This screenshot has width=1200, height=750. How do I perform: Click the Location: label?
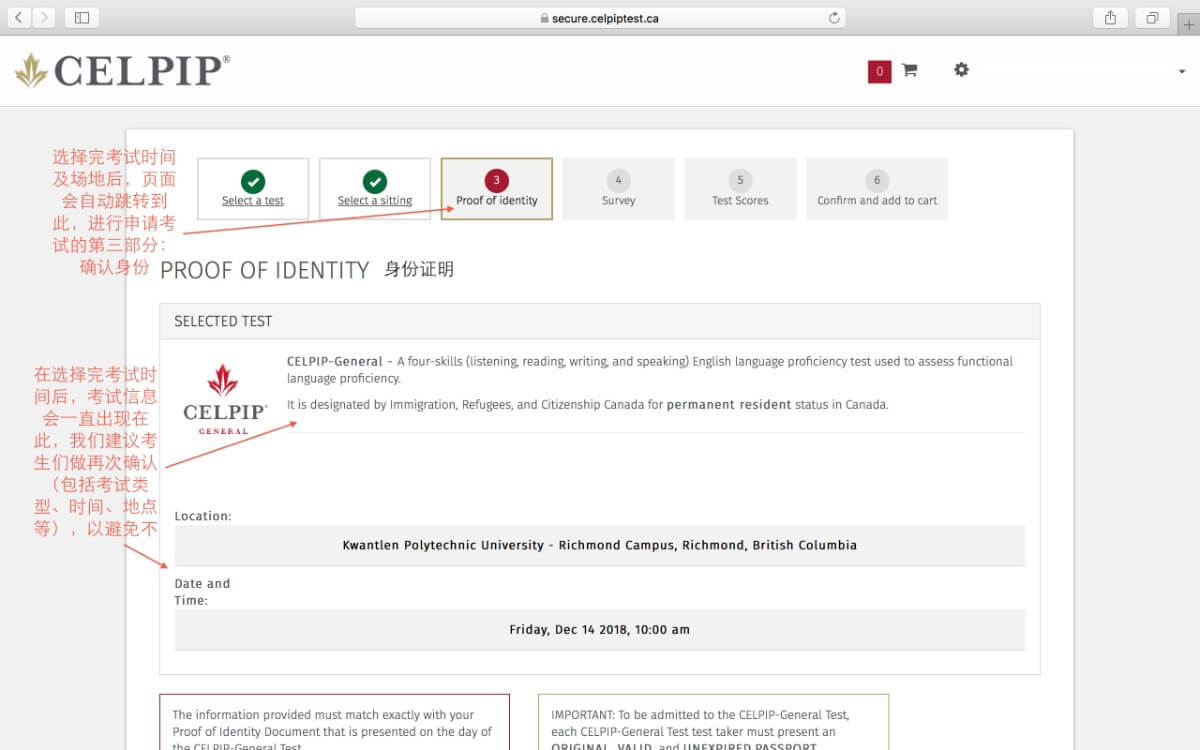(203, 516)
